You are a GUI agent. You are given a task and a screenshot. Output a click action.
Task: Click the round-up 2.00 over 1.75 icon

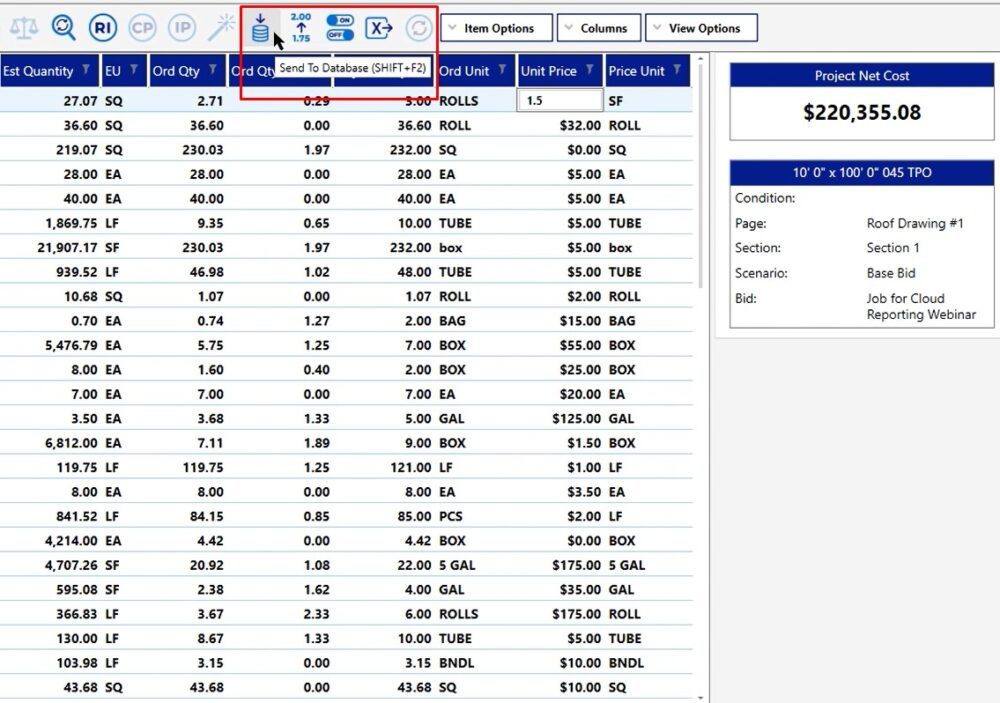(301, 28)
